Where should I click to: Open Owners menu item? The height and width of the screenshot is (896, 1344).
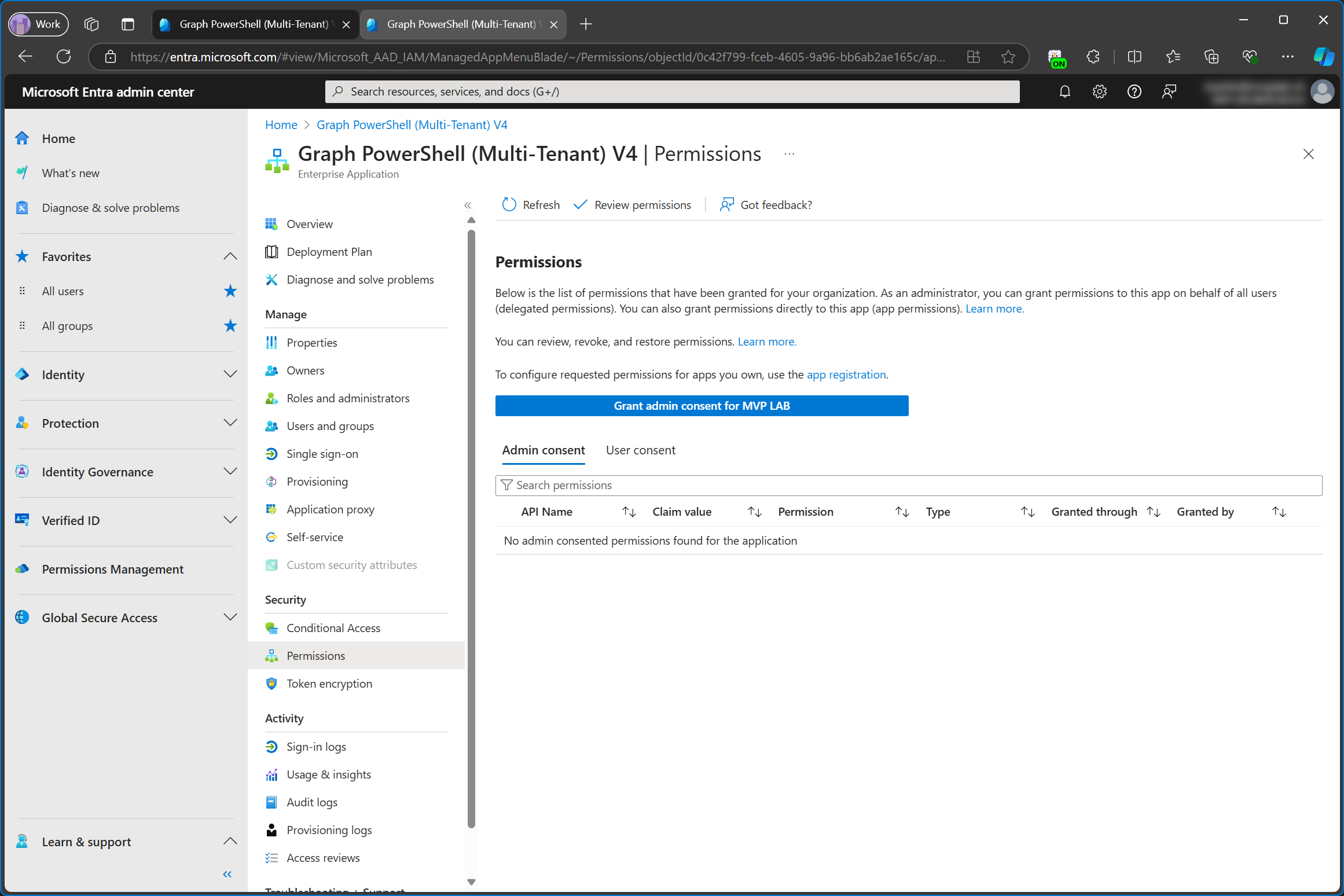[305, 370]
